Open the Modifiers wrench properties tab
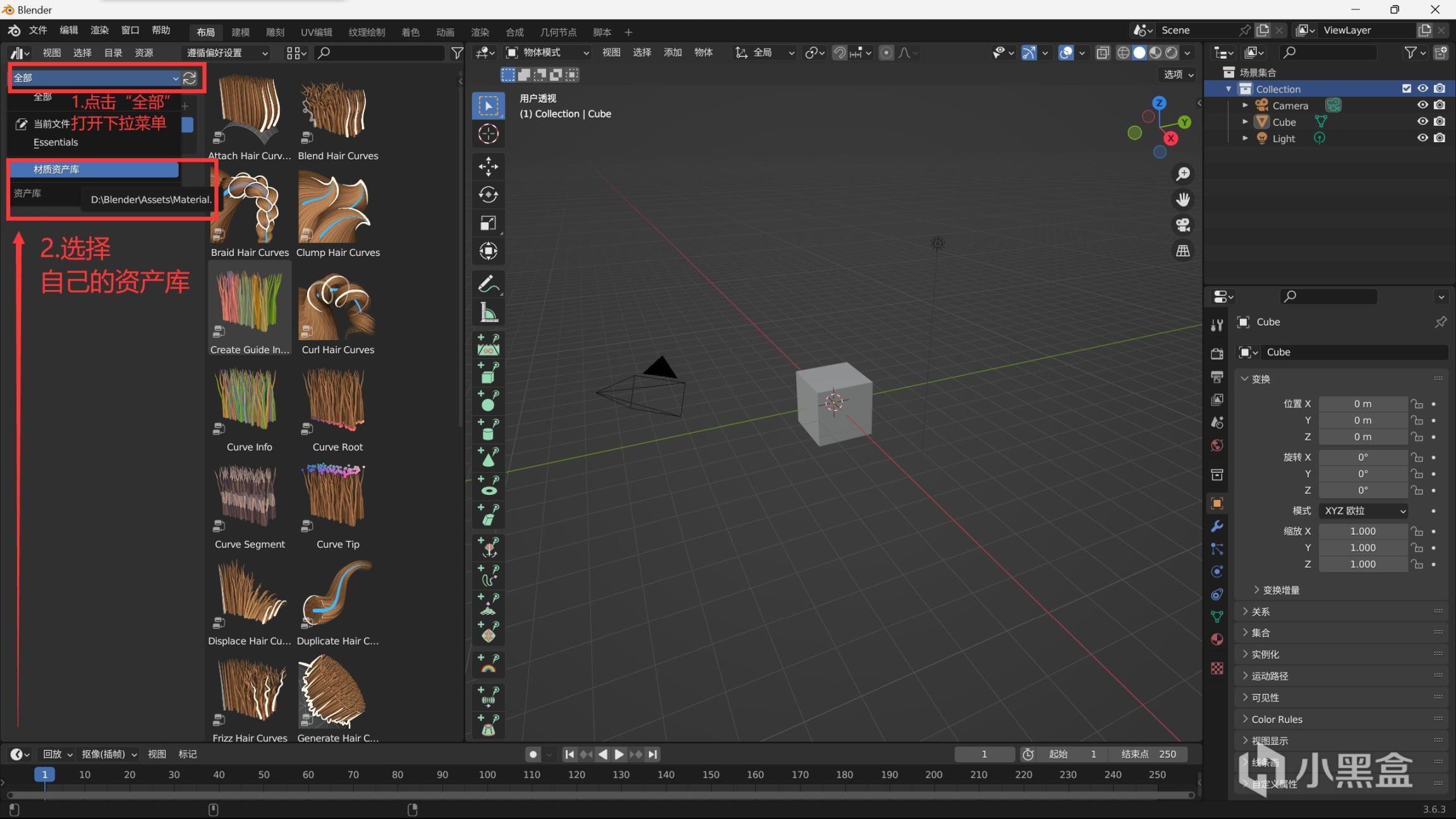This screenshot has width=1456, height=819. (1216, 526)
